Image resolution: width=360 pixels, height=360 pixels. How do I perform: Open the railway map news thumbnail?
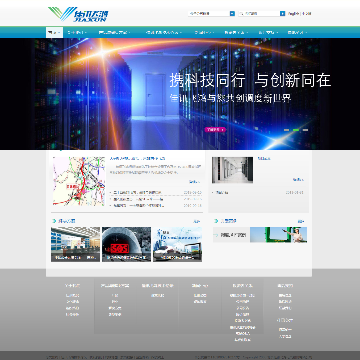pyautogui.click(x=79, y=181)
